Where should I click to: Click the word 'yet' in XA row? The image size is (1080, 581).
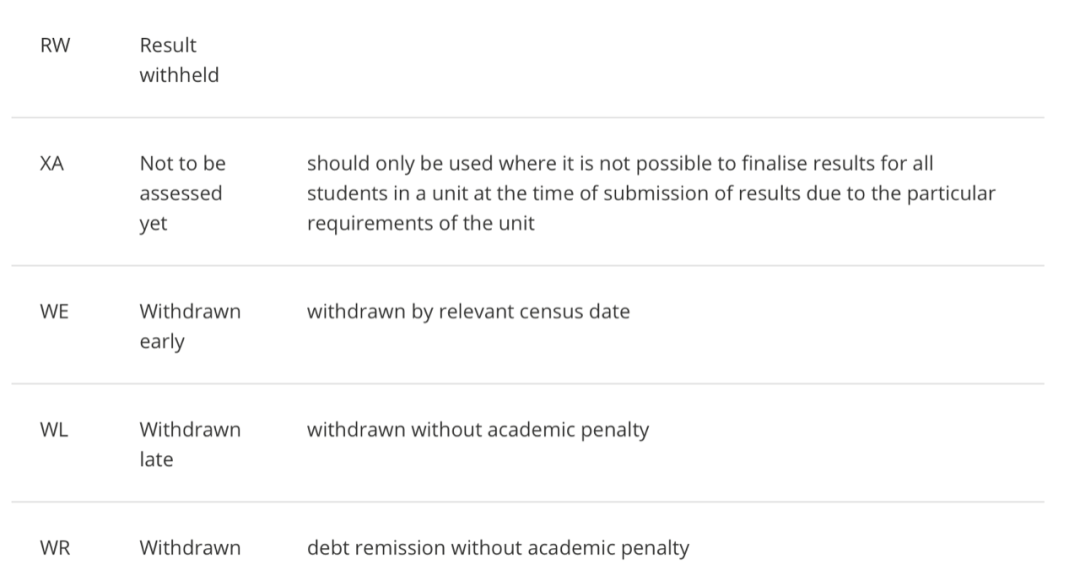click(x=153, y=224)
